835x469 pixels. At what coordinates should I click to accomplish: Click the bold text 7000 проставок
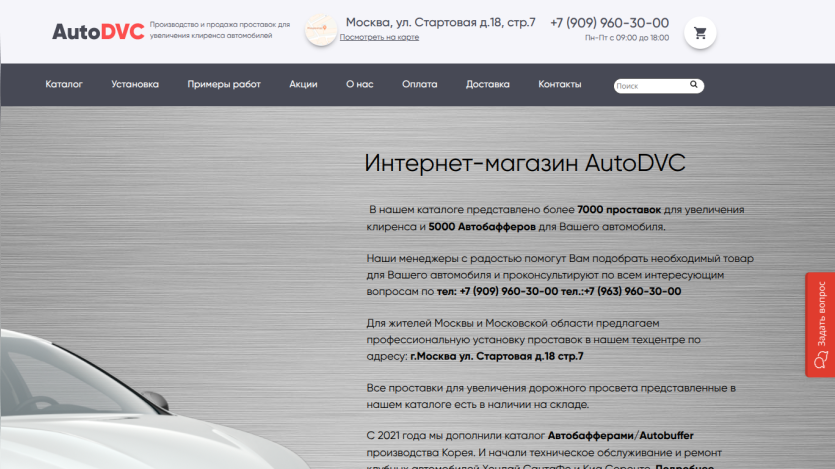tap(619, 210)
